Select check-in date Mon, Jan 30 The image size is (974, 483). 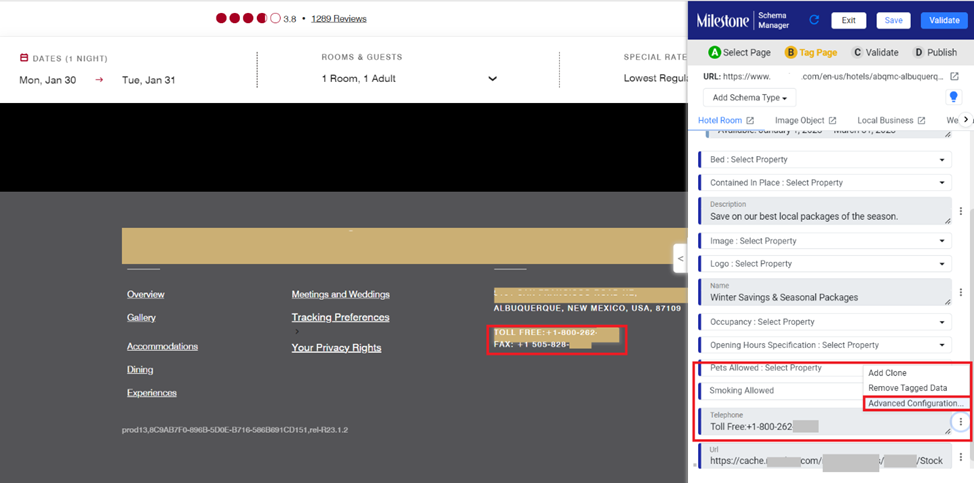click(x=48, y=80)
